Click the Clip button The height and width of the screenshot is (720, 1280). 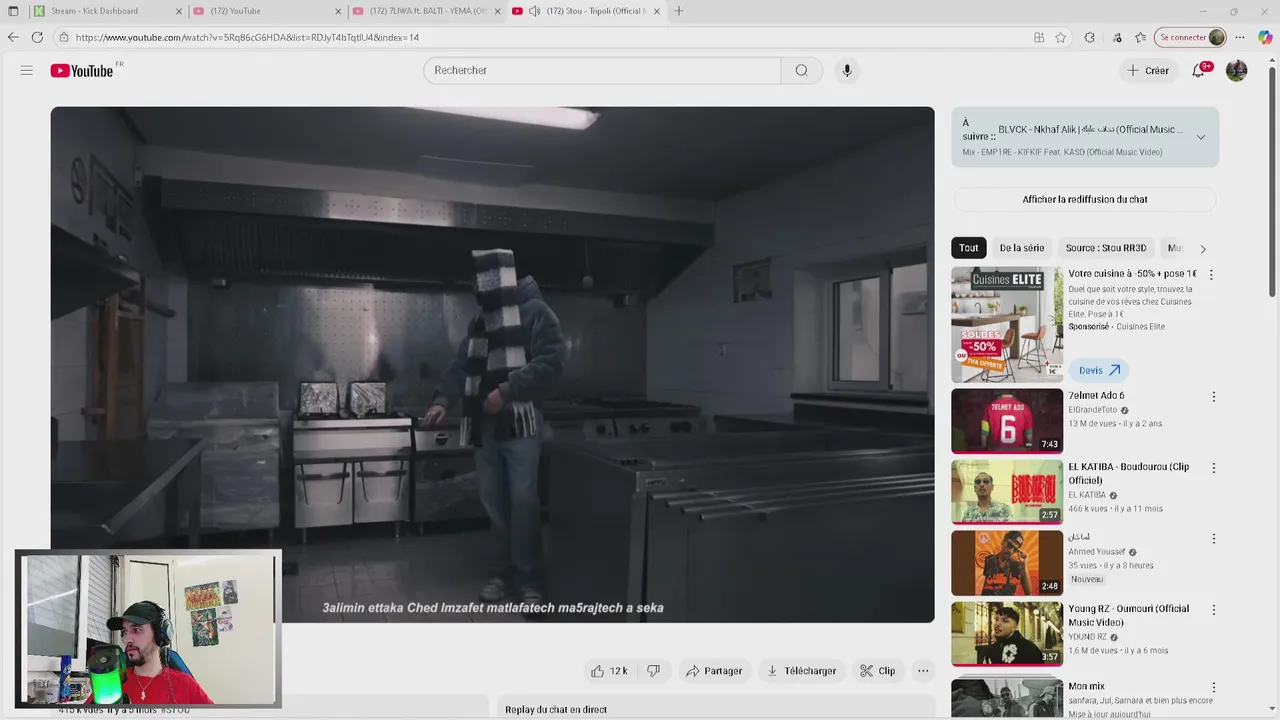pyautogui.click(x=878, y=671)
